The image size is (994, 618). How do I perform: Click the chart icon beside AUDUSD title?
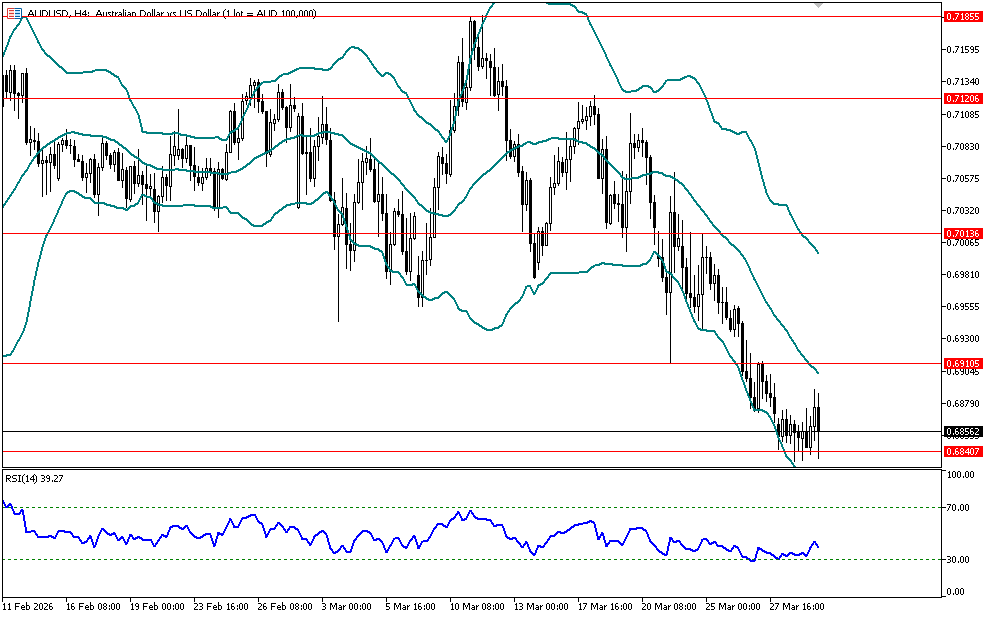point(13,13)
